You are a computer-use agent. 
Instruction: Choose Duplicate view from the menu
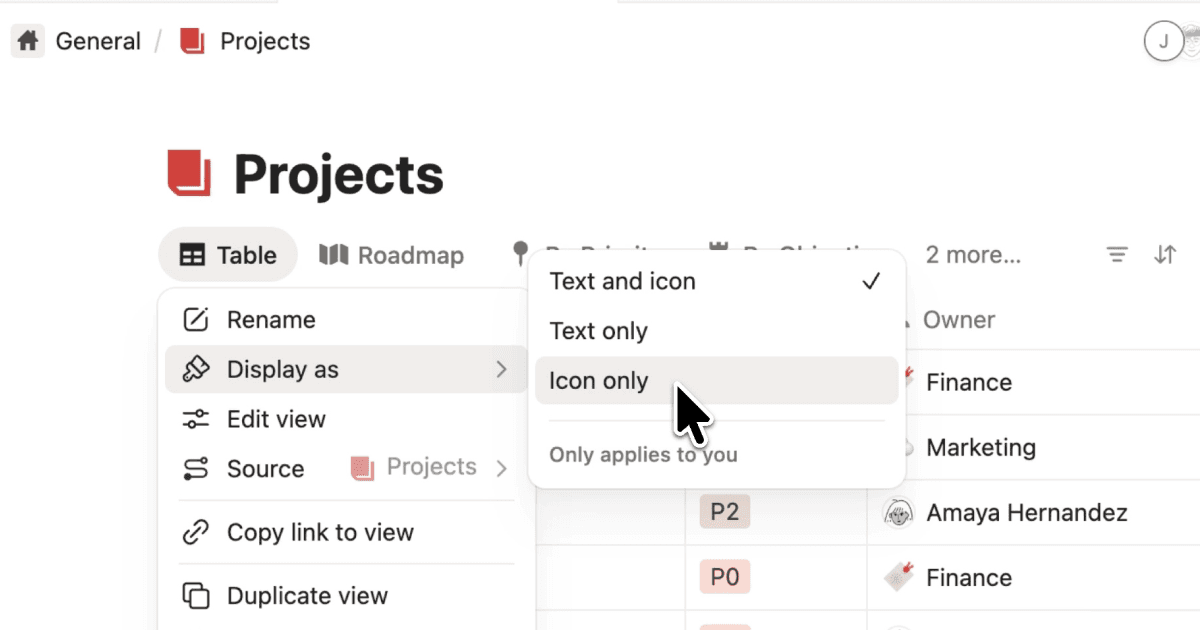click(x=306, y=595)
